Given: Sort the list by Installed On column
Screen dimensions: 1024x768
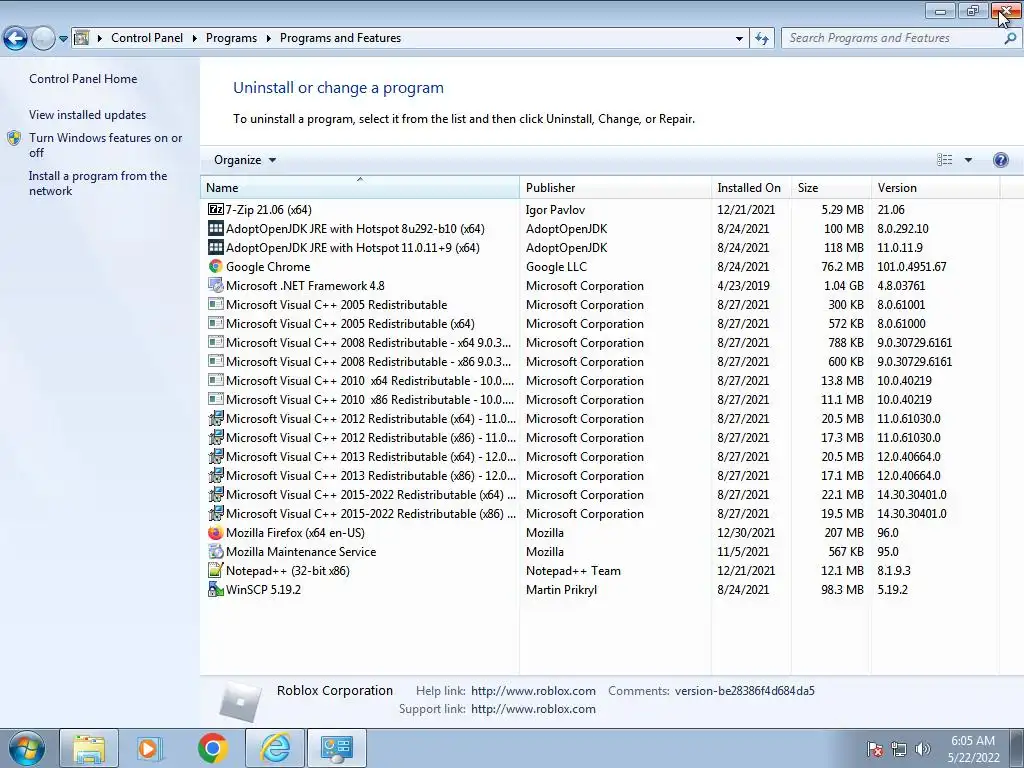Looking at the screenshot, I should point(751,187).
